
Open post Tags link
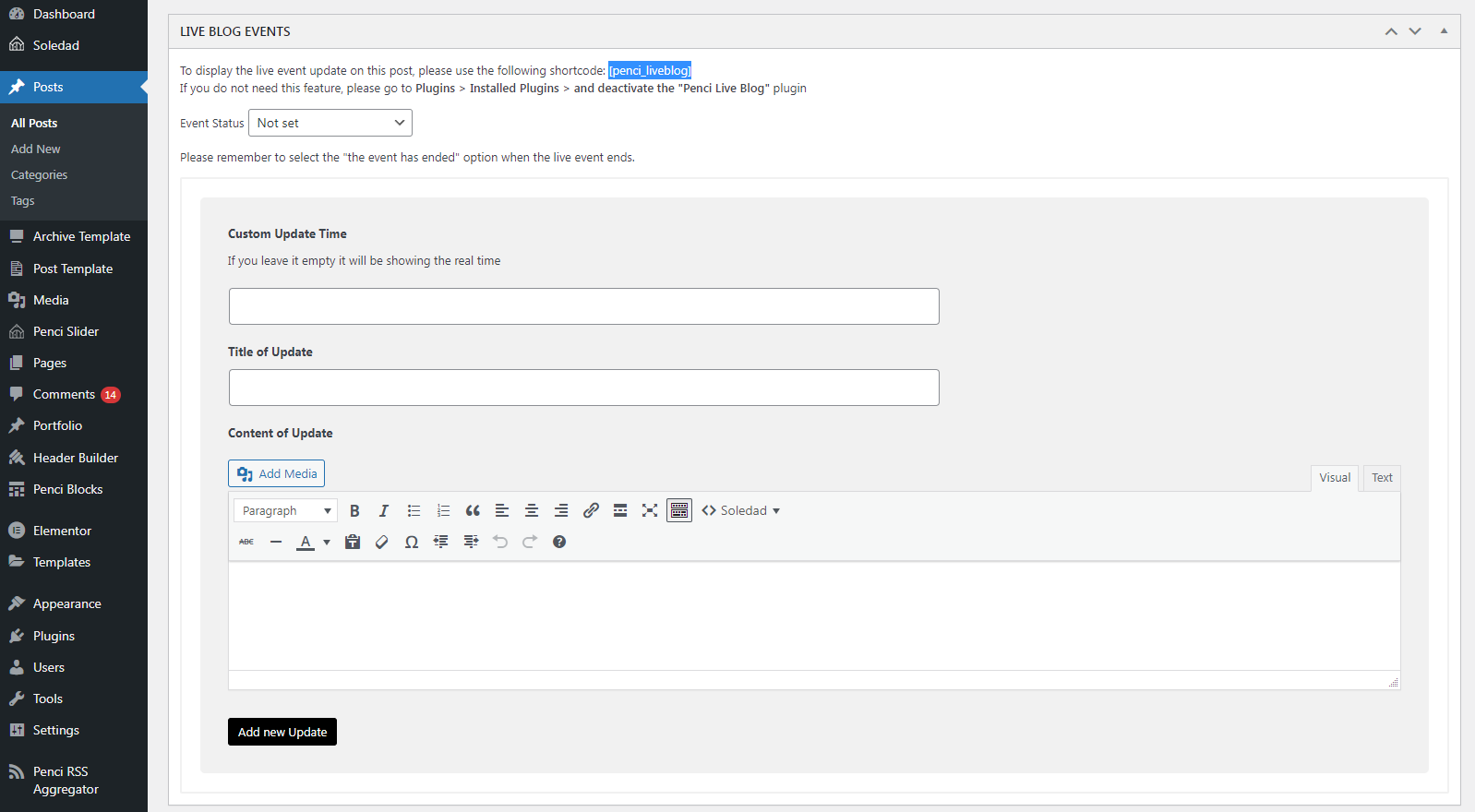click(22, 200)
